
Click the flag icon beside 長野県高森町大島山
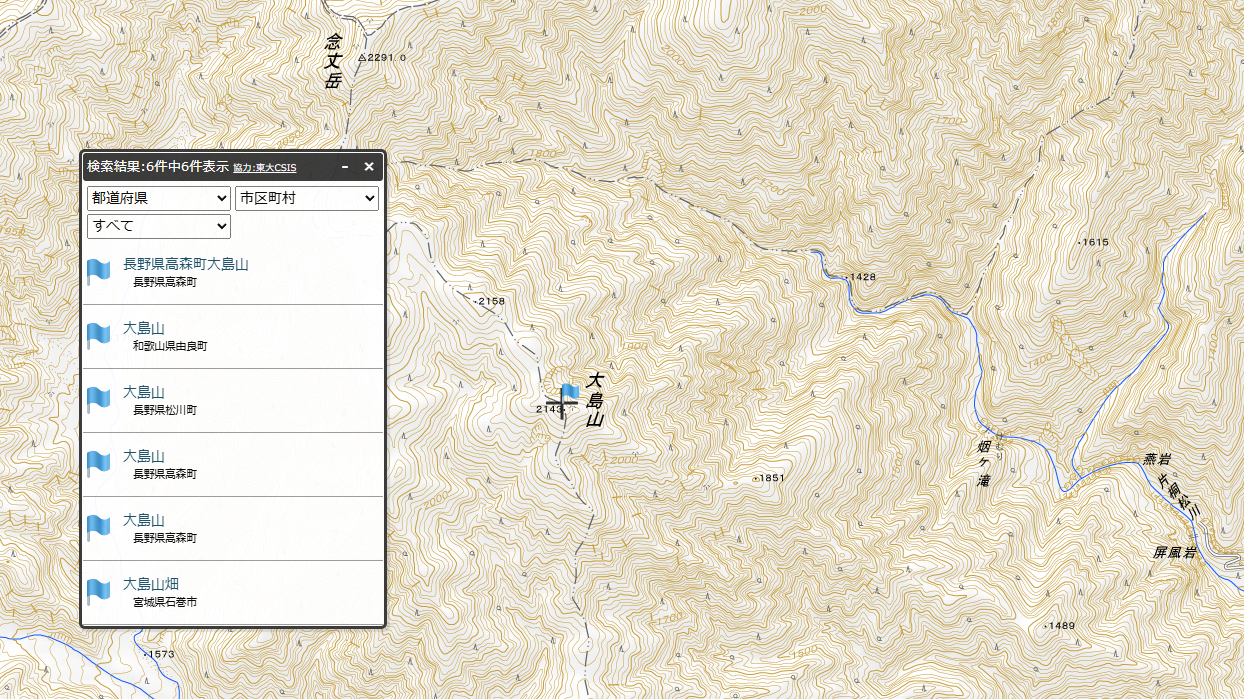(x=98, y=272)
